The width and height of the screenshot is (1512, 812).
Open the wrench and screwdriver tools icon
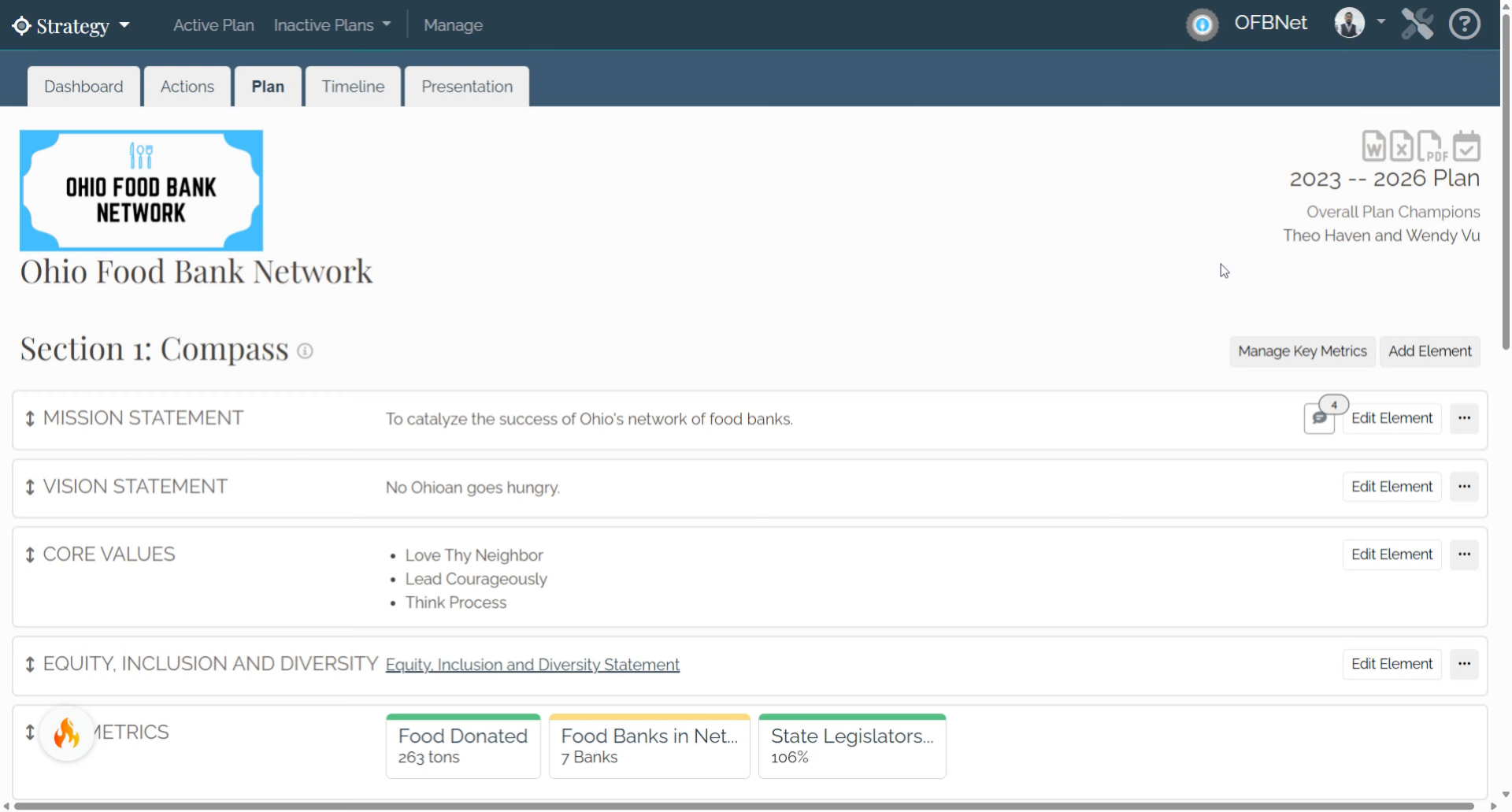pyautogui.click(x=1417, y=24)
